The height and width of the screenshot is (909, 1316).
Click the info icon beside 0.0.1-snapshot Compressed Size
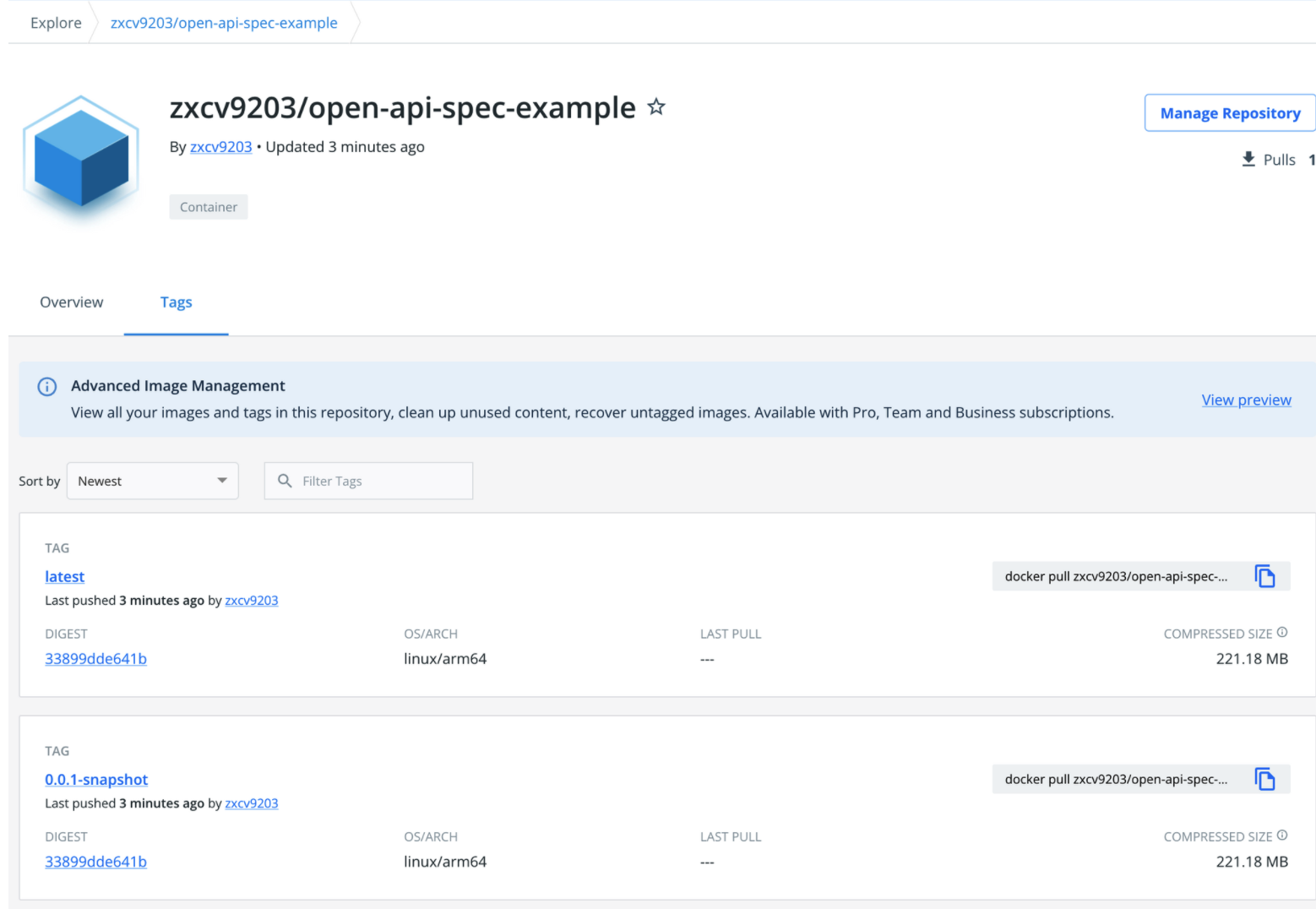tap(1282, 835)
